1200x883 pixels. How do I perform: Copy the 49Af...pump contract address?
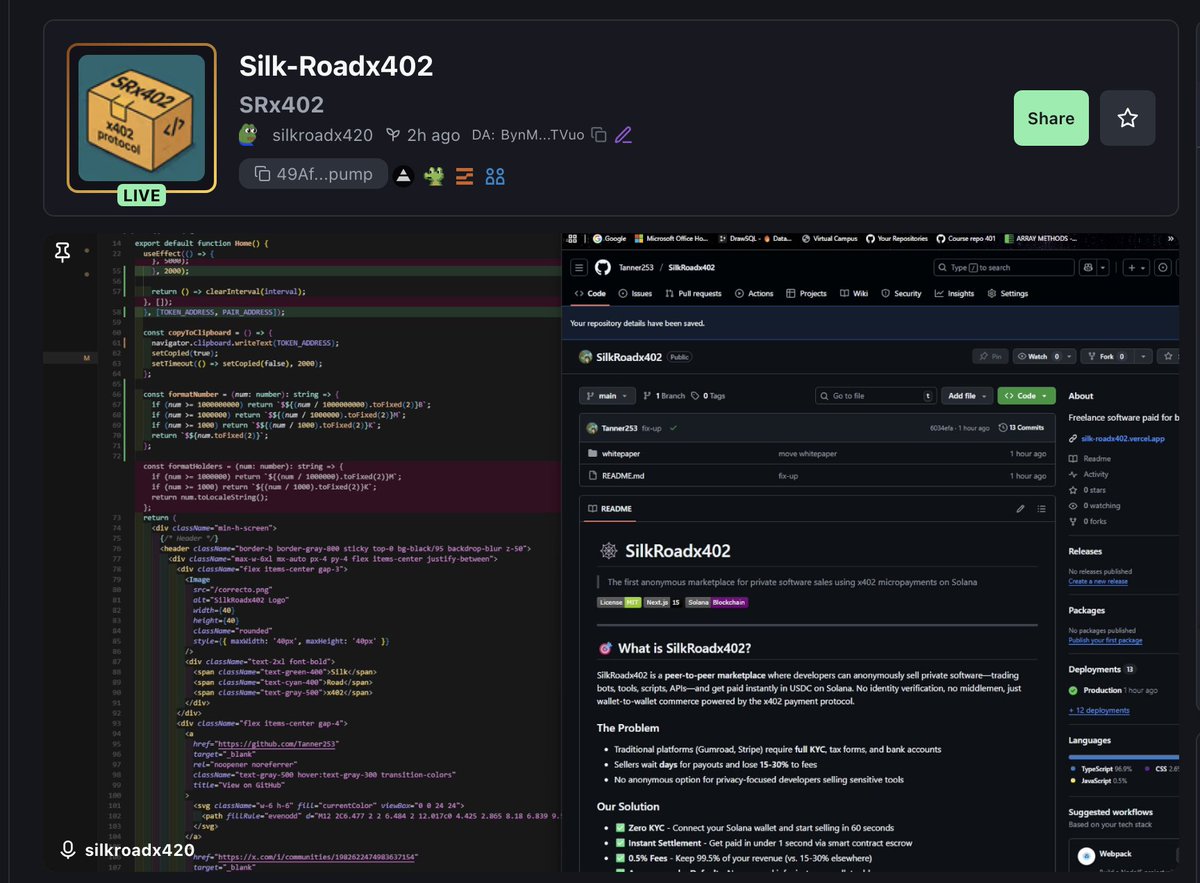pos(312,174)
